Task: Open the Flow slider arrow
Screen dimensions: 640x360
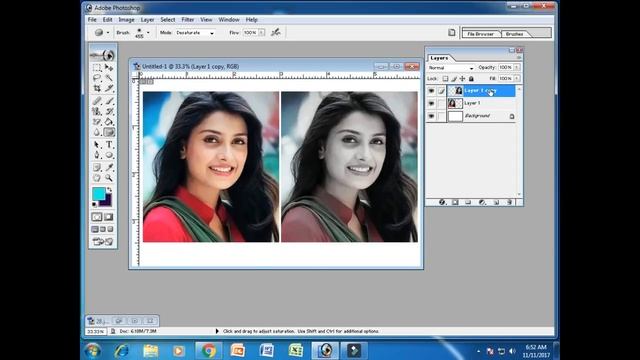Action: point(261,33)
